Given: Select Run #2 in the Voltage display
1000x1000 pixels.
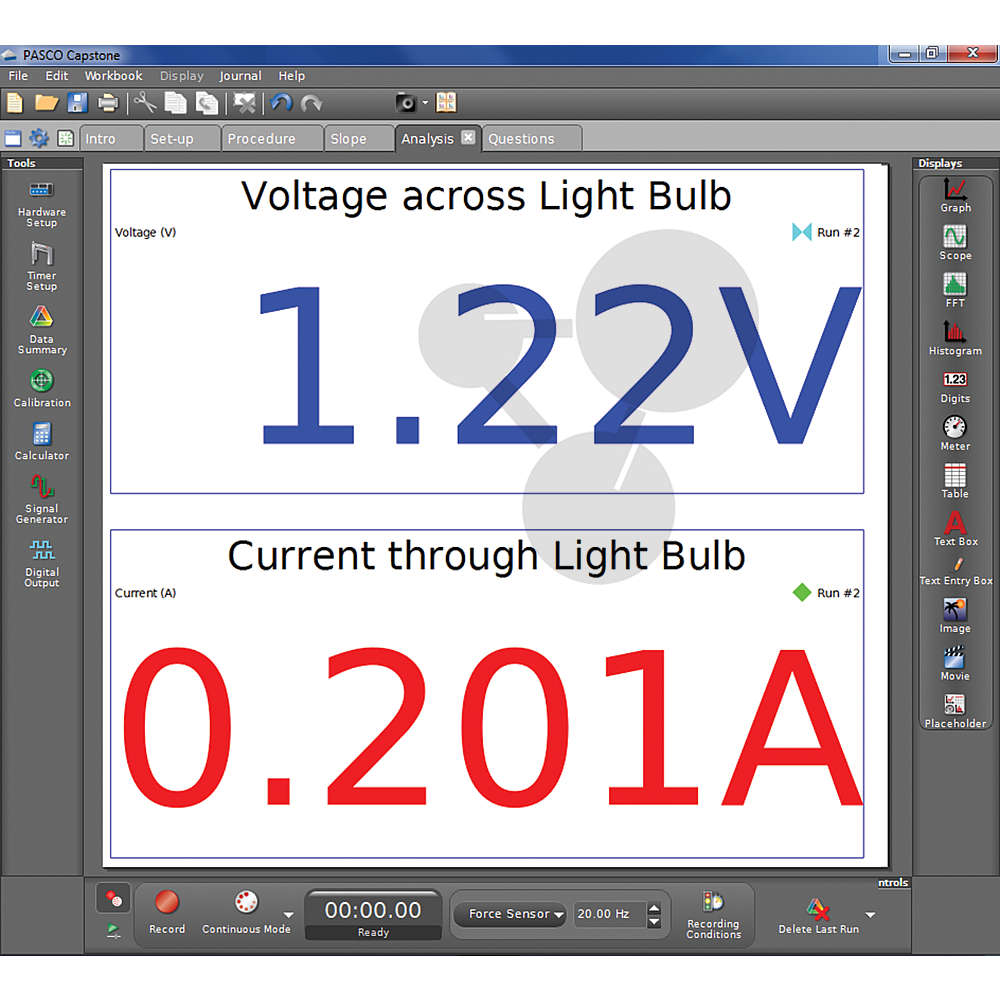Looking at the screenshot, I should (x=826, y=232).
